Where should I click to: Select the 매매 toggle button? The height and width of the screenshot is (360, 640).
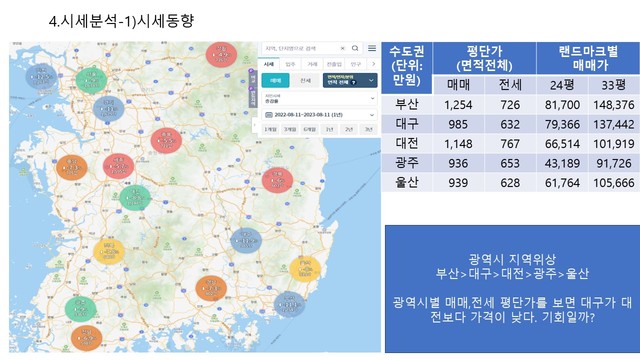pyautogui.click(x=276, y=80)
